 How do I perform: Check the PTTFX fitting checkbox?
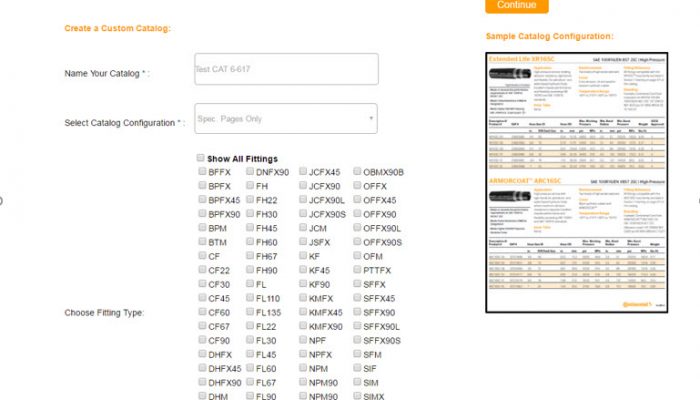[x=355, y=270]
